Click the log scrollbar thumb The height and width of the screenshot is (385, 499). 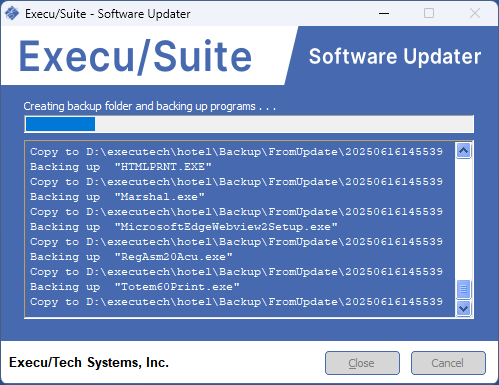click(x=463, y=289)
